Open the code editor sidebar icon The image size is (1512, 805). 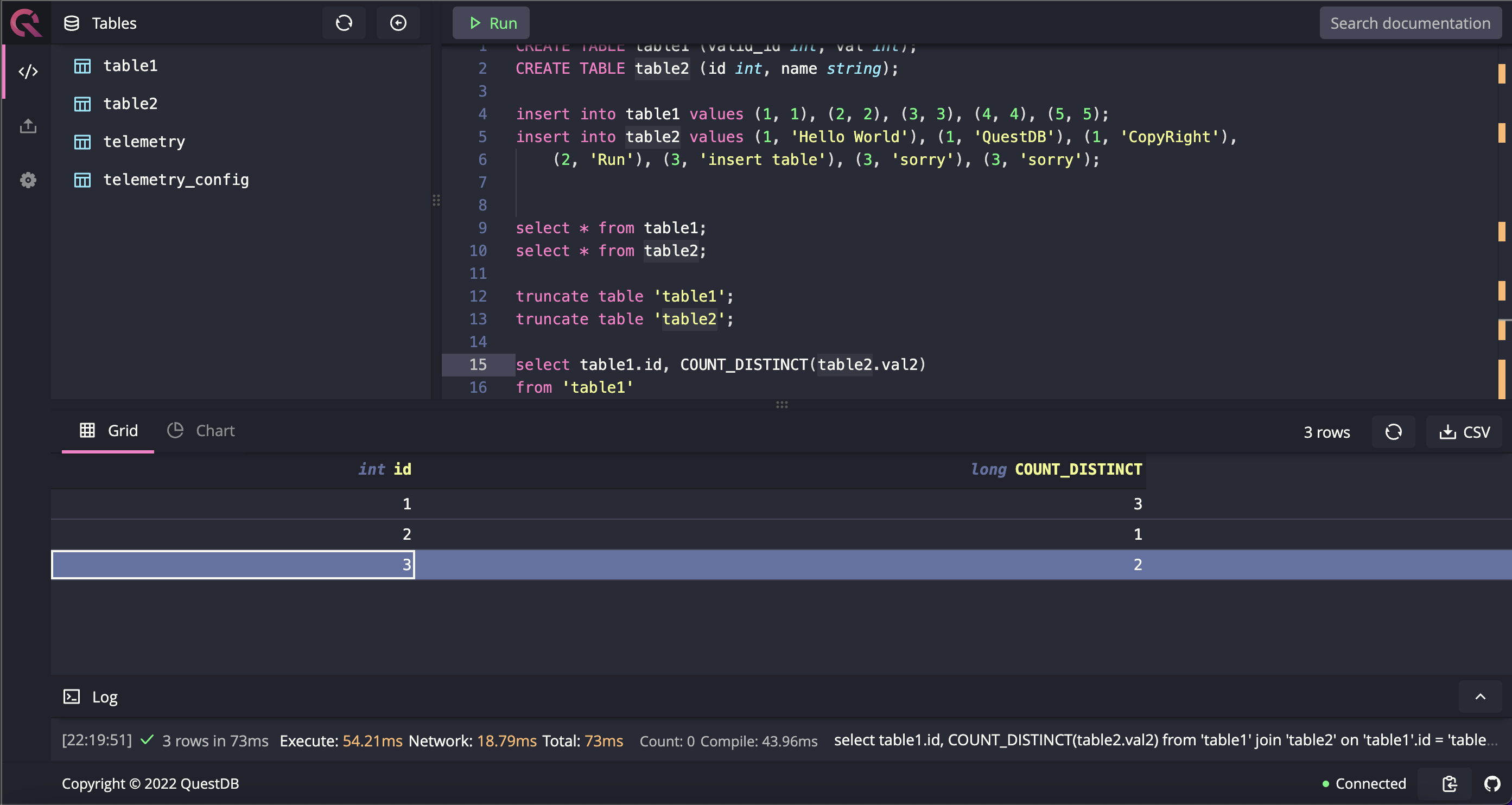[28, 72]
